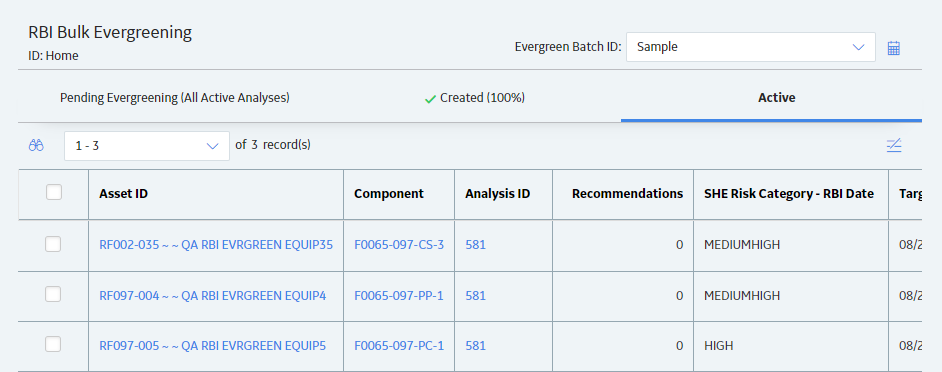Open asset link RF002-035 QA RBI EVRGREEN EQUIP35
The height and width of the screenshot is (372, 942).
[x=216, y=245]
